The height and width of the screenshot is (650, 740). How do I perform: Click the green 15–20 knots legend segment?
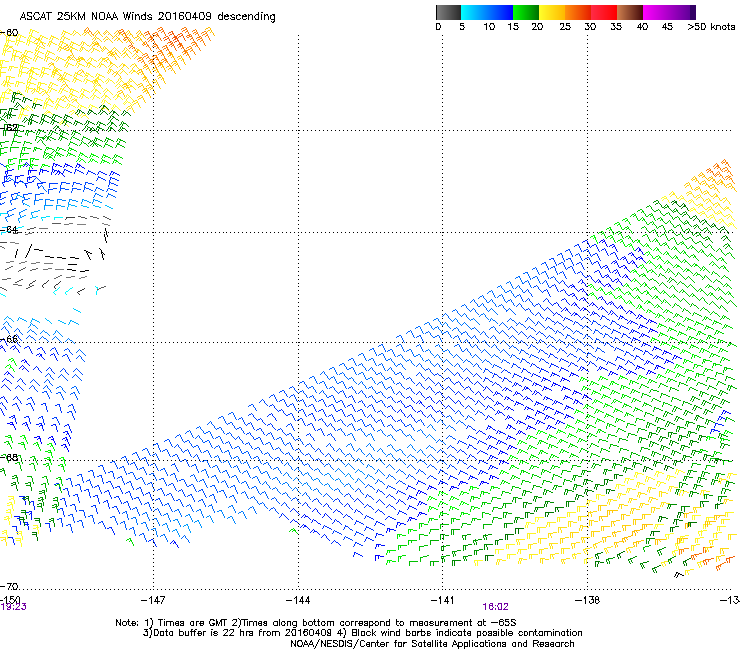526,12
